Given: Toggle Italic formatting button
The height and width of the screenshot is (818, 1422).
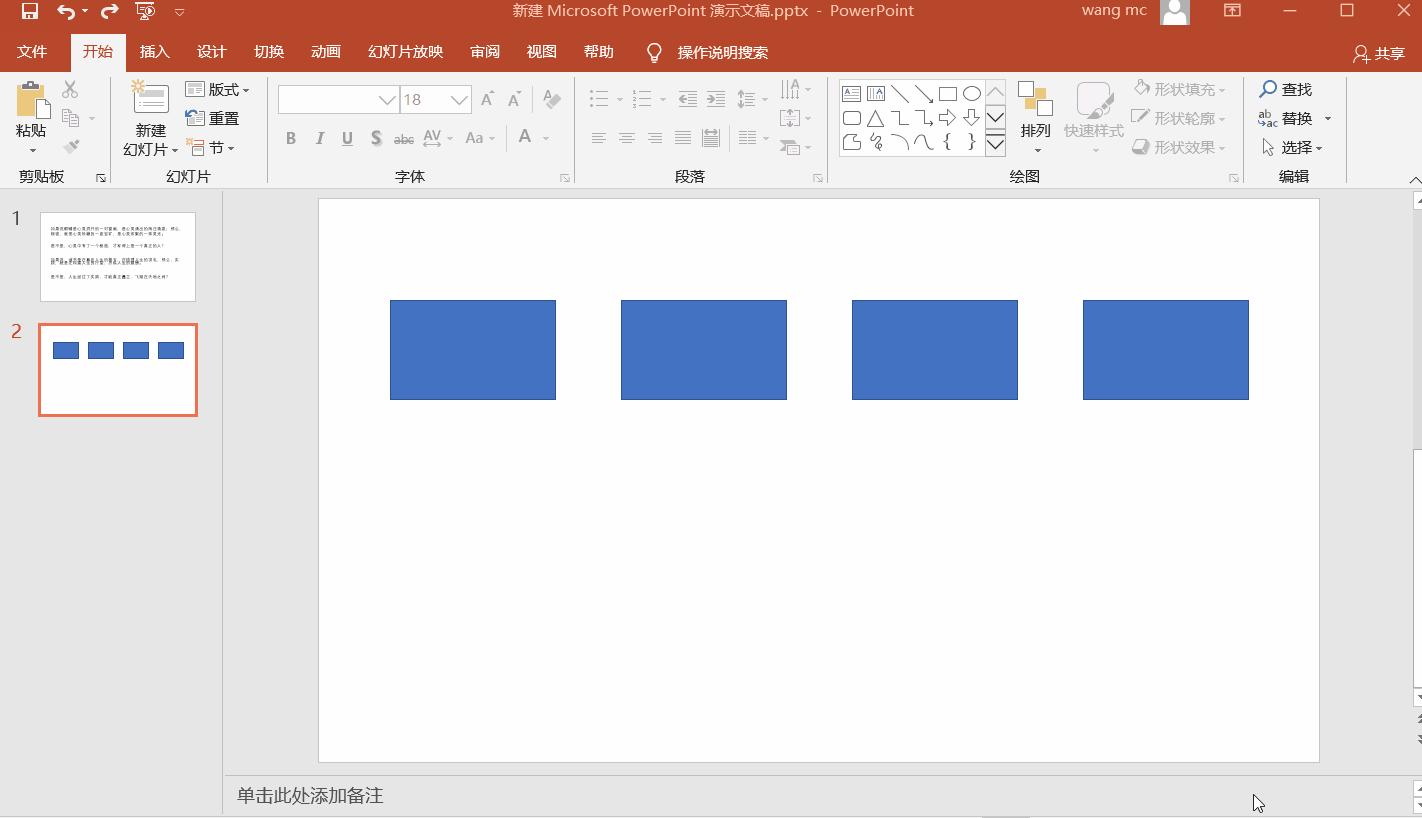Looking at the screenshot, I should (x=320, y=138).
